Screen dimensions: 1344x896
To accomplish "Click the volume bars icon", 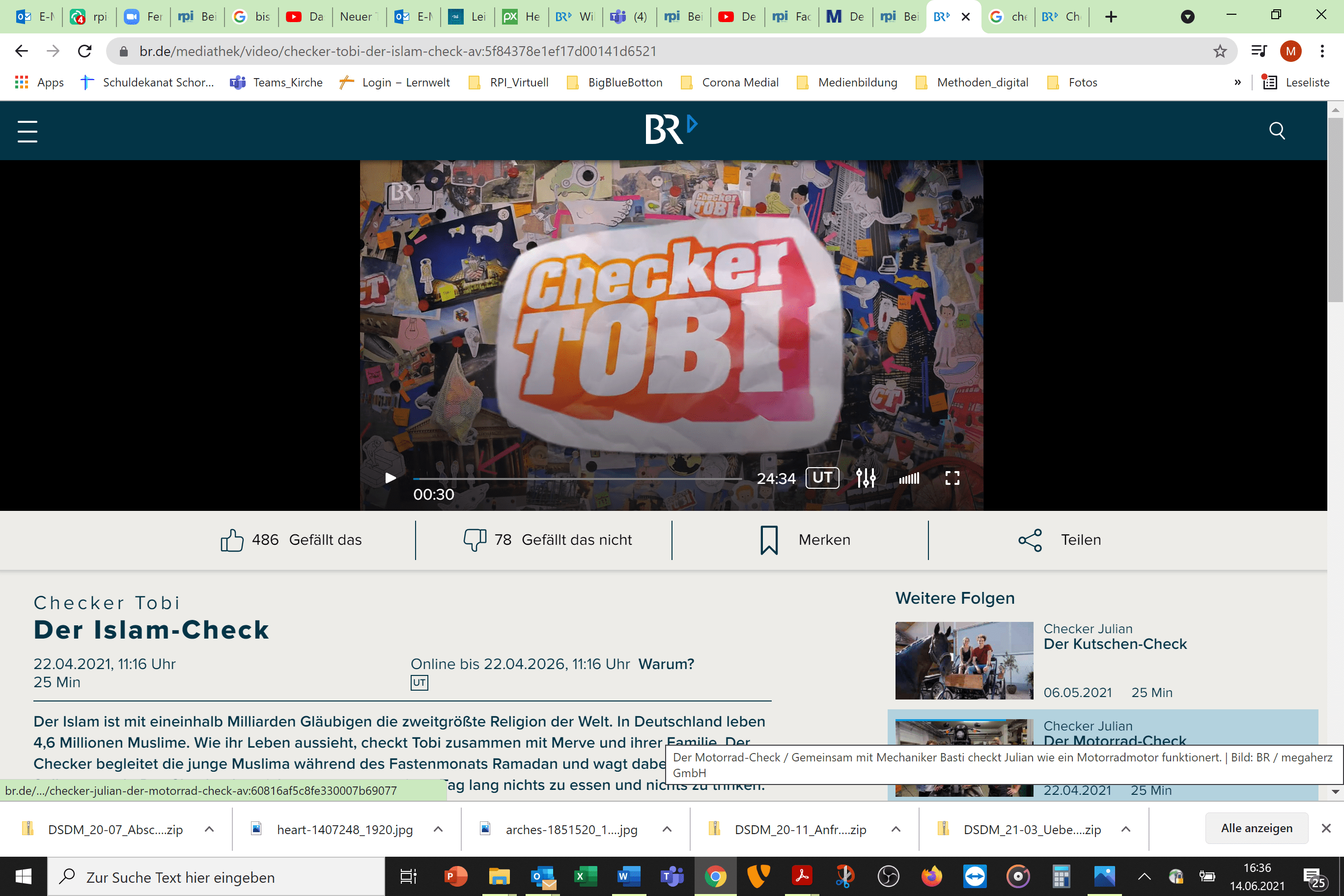I will 909,478.
